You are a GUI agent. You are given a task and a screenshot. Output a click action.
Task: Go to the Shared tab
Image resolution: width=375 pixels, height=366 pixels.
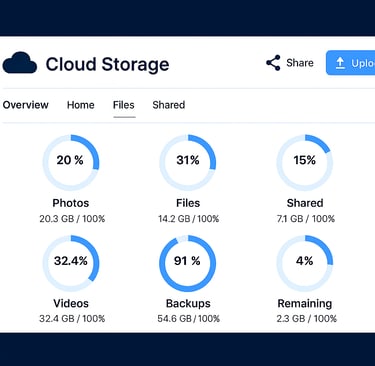click(169, 105)
